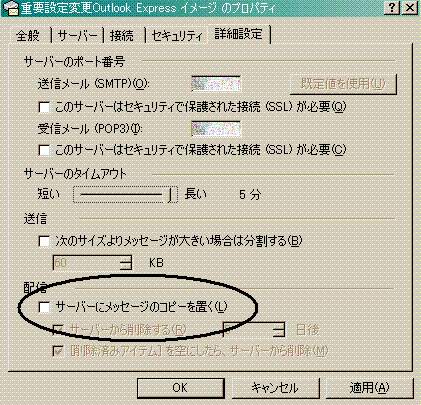Screen dimensions: 421x405
Task: Select the 詳細設定 tab
Action: (239, 34)
